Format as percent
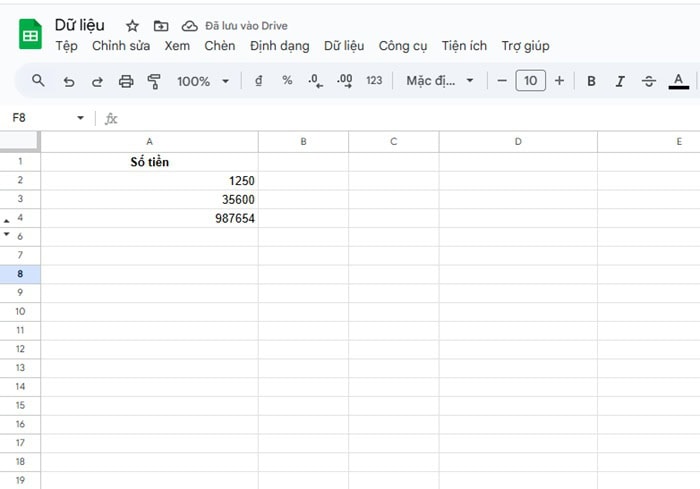Screen dimensions: 700x489 287,81
